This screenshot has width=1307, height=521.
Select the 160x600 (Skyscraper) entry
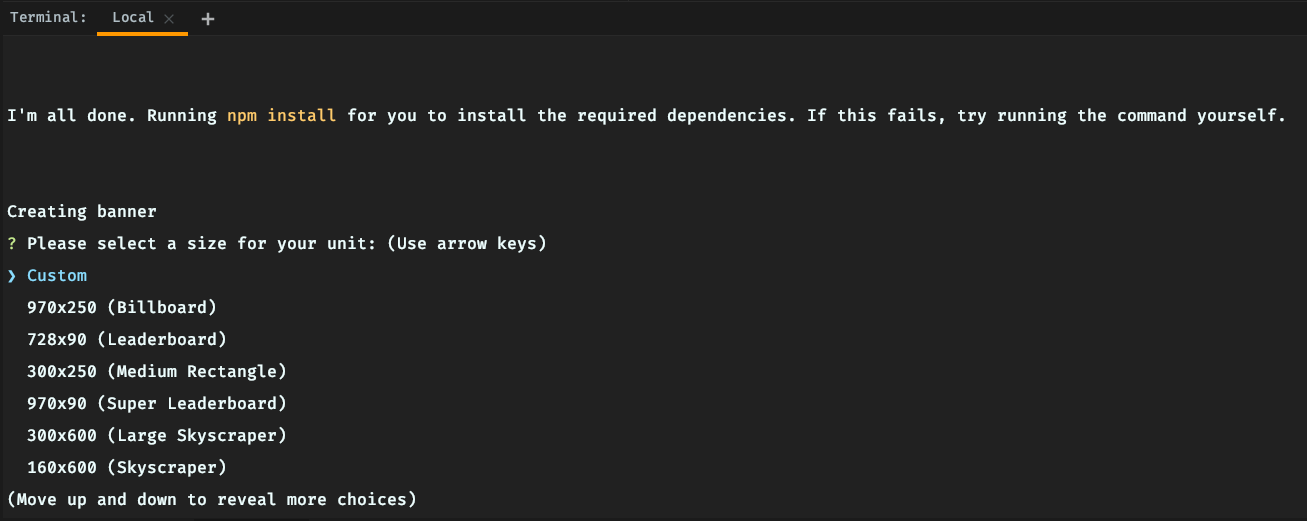tap(127, 467)
